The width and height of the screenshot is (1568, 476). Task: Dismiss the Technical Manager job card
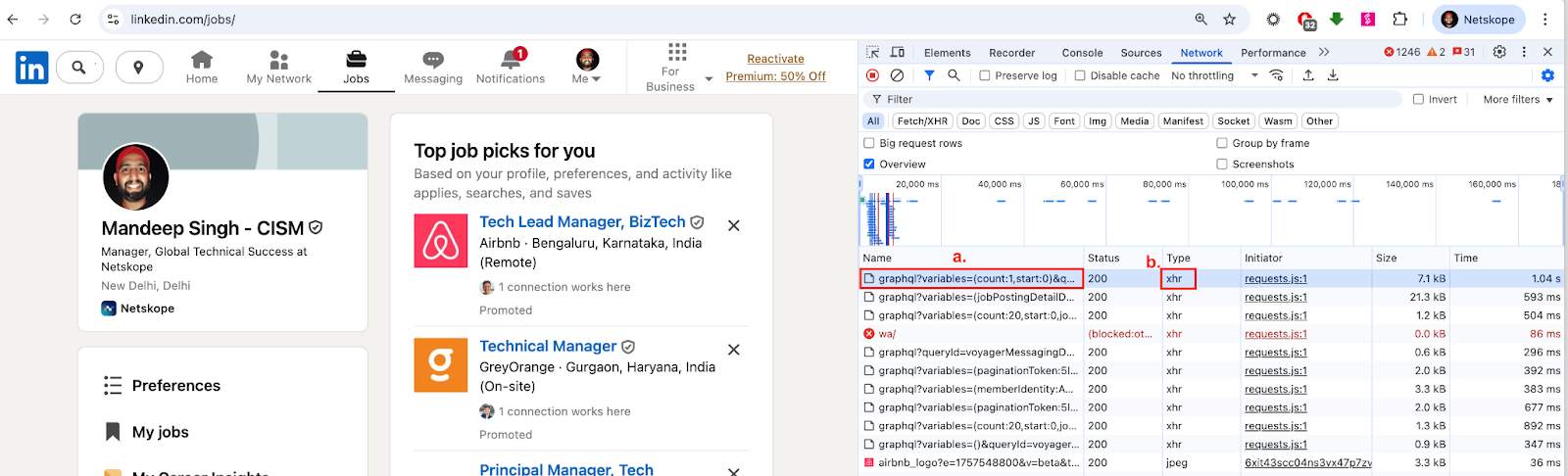coord(733,350)
